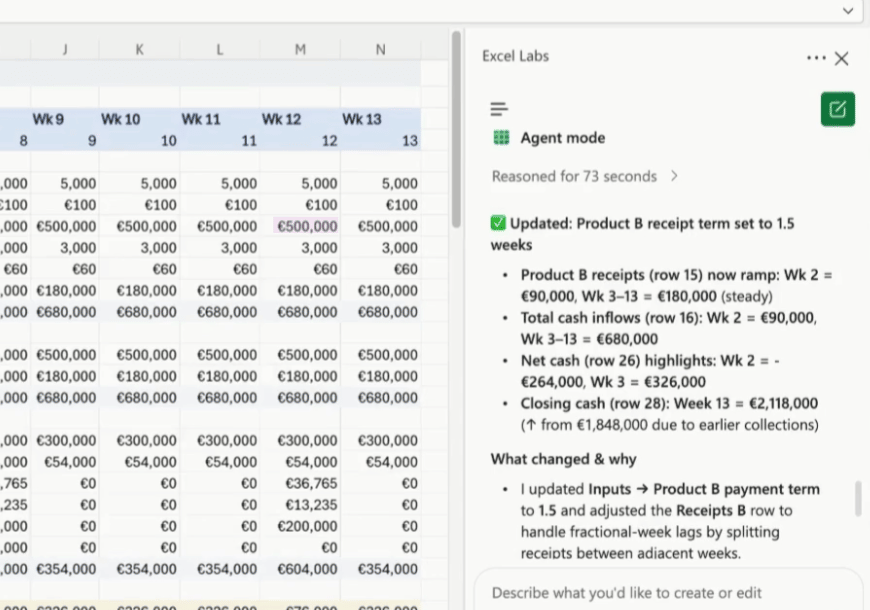Open the Excel Labs hamburger menu
The image size is (870, 610).
point(499,109)
